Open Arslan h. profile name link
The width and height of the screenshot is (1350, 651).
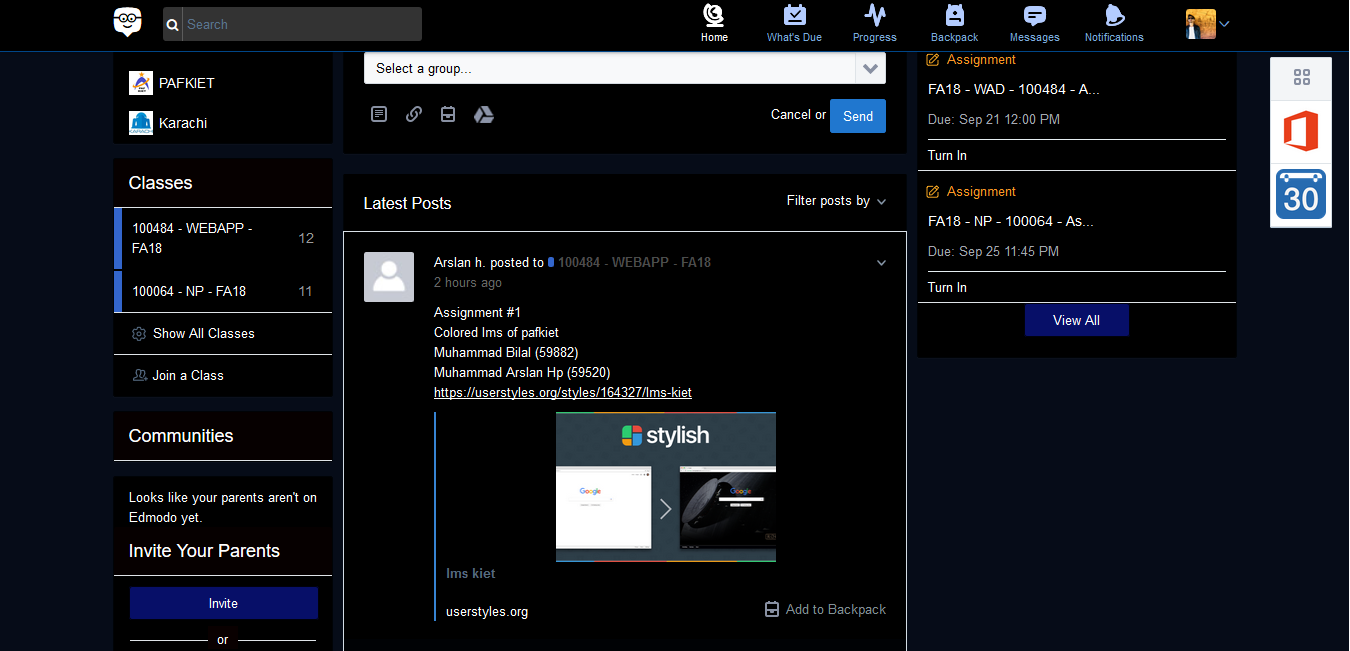tap(459, 262)
